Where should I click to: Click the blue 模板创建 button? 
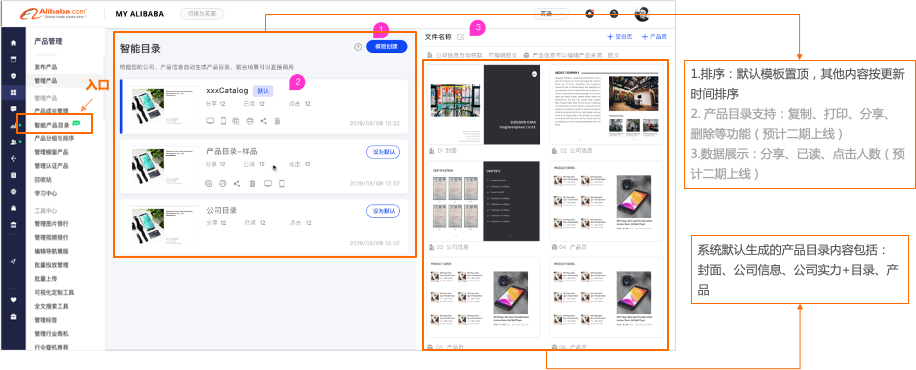pos(387,47)
